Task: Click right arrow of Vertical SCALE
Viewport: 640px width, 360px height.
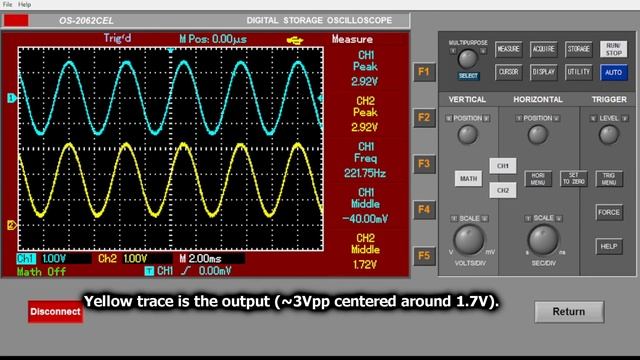Action: (x=484, y=219)
